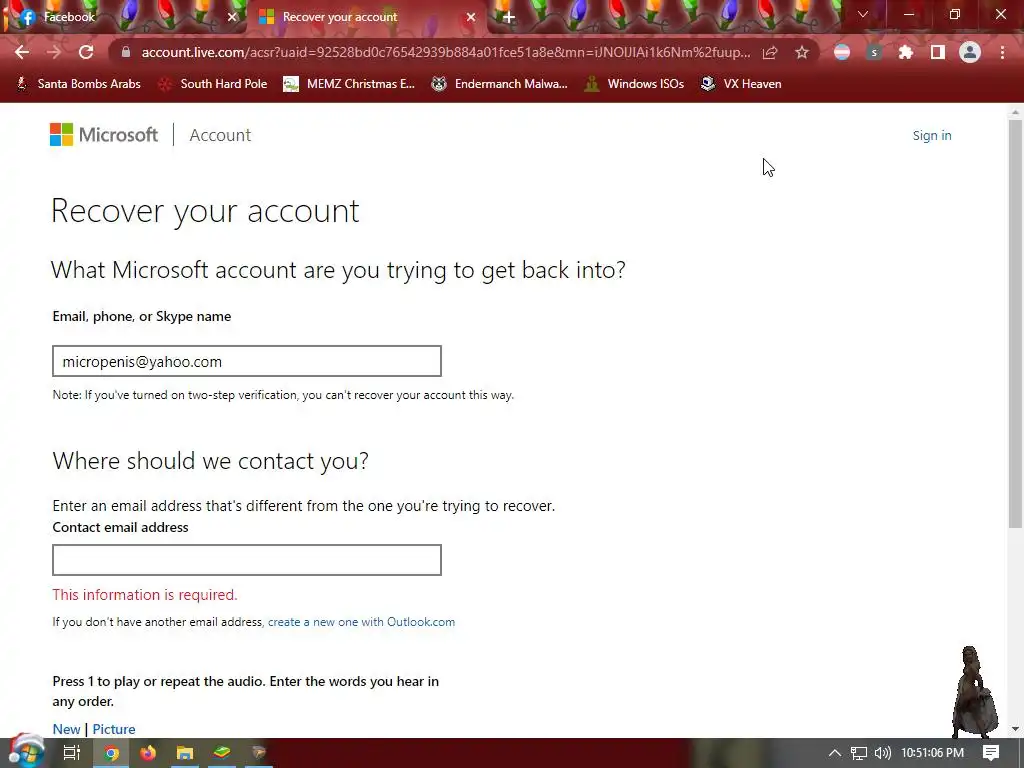Viewport: 1024px width, 768px height.
Task: Bookmark this page with the star icon
Action: pos(802,52)
